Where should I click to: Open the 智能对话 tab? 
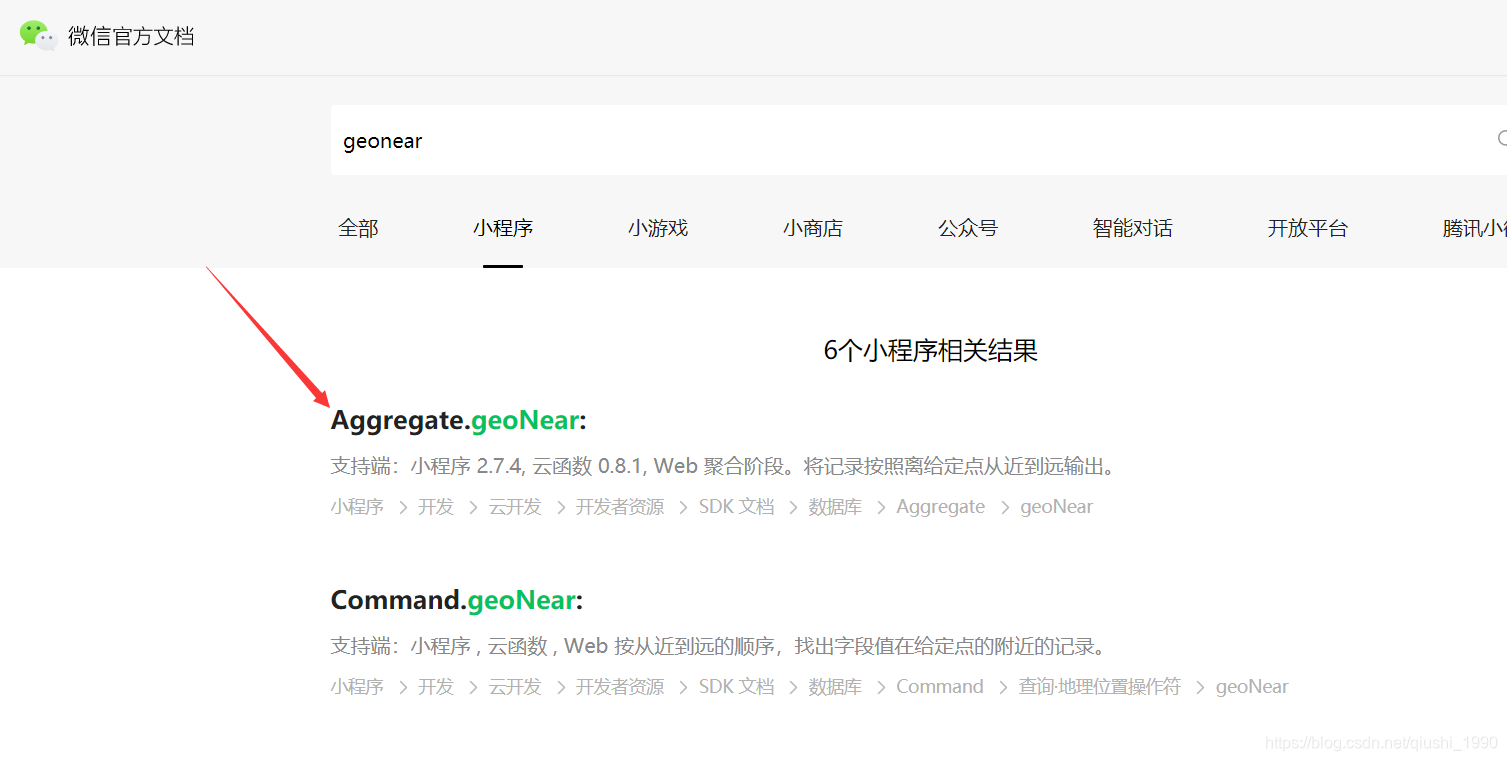point(1133,228)
